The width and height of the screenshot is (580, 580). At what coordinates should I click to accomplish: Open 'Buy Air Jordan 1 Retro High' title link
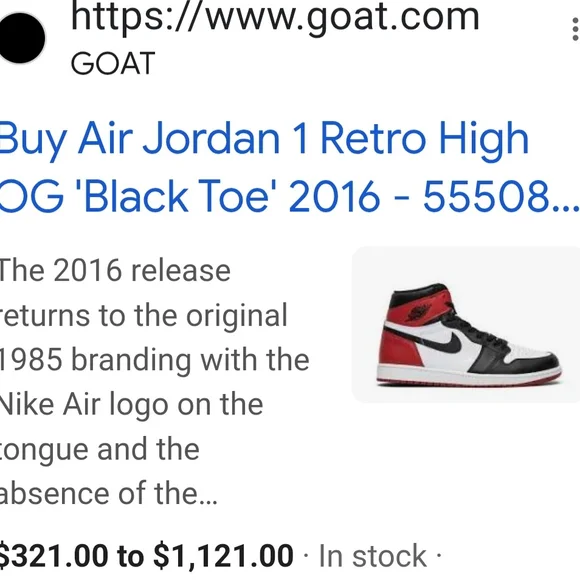pos(264,140)
